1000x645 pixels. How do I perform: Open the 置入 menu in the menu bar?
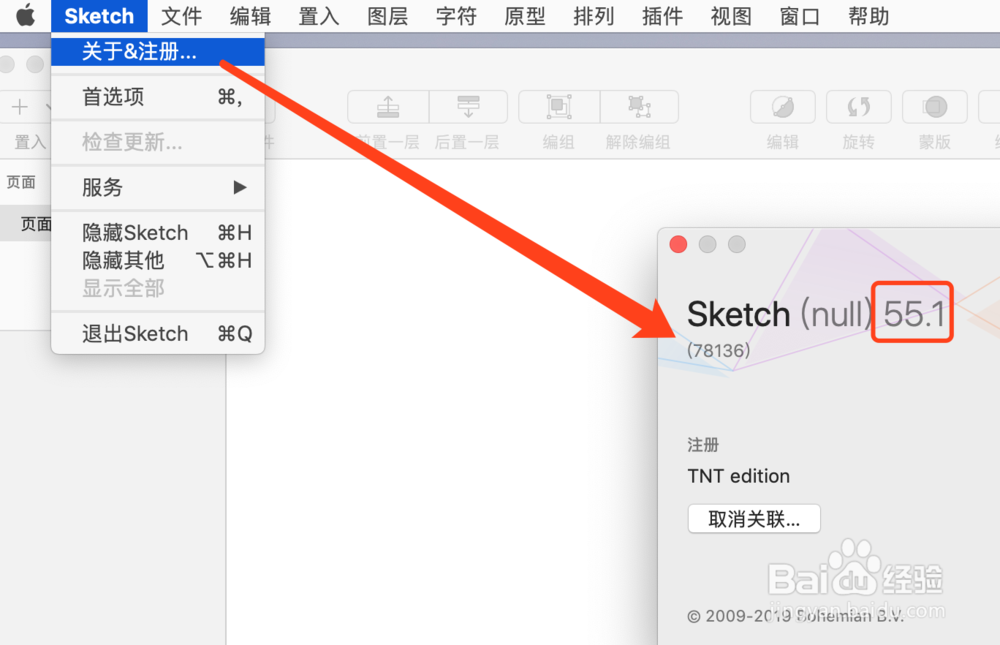319,16
